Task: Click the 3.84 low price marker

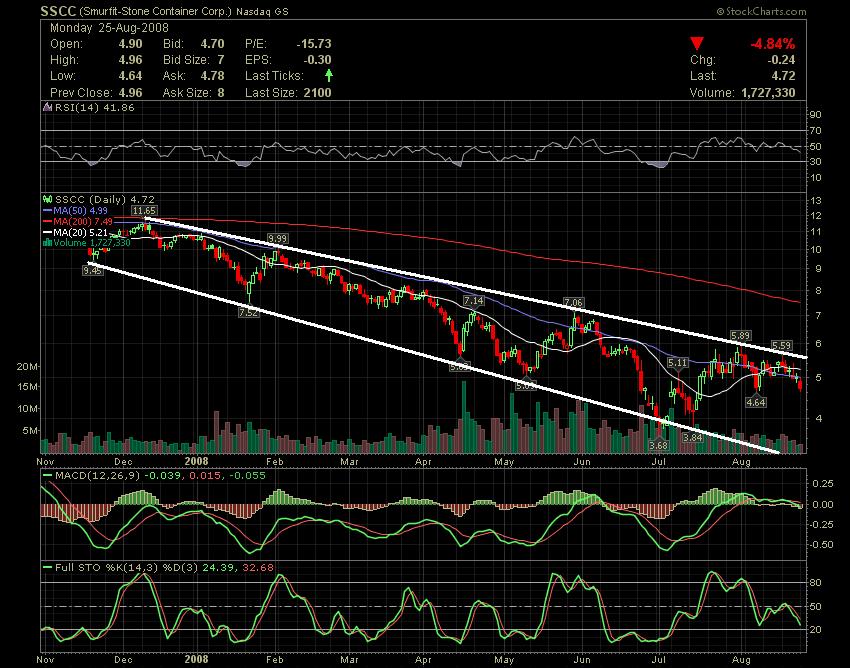Action: coord(692,437)
